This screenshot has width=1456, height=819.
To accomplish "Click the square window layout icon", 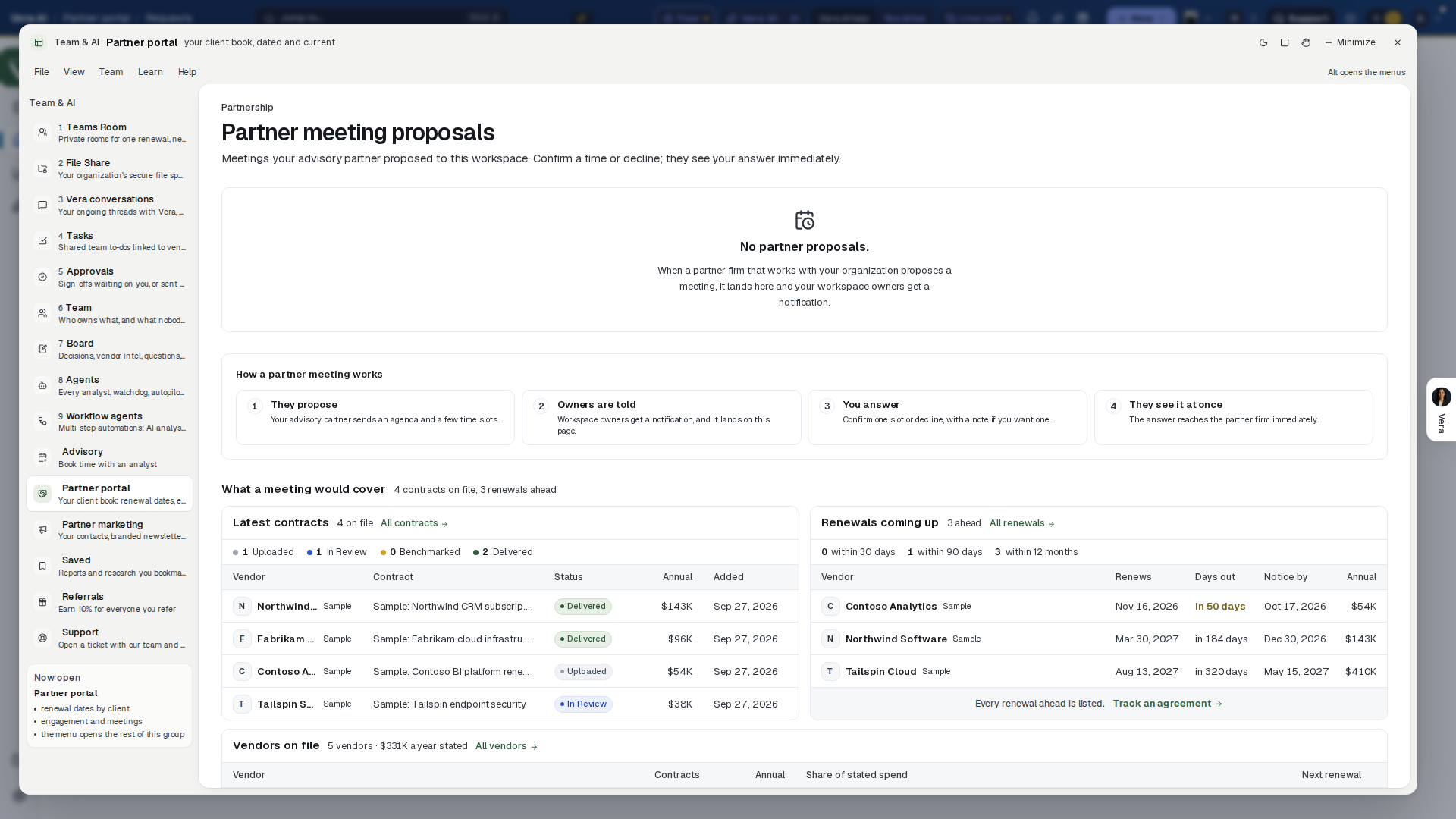I will (1285, 42).
